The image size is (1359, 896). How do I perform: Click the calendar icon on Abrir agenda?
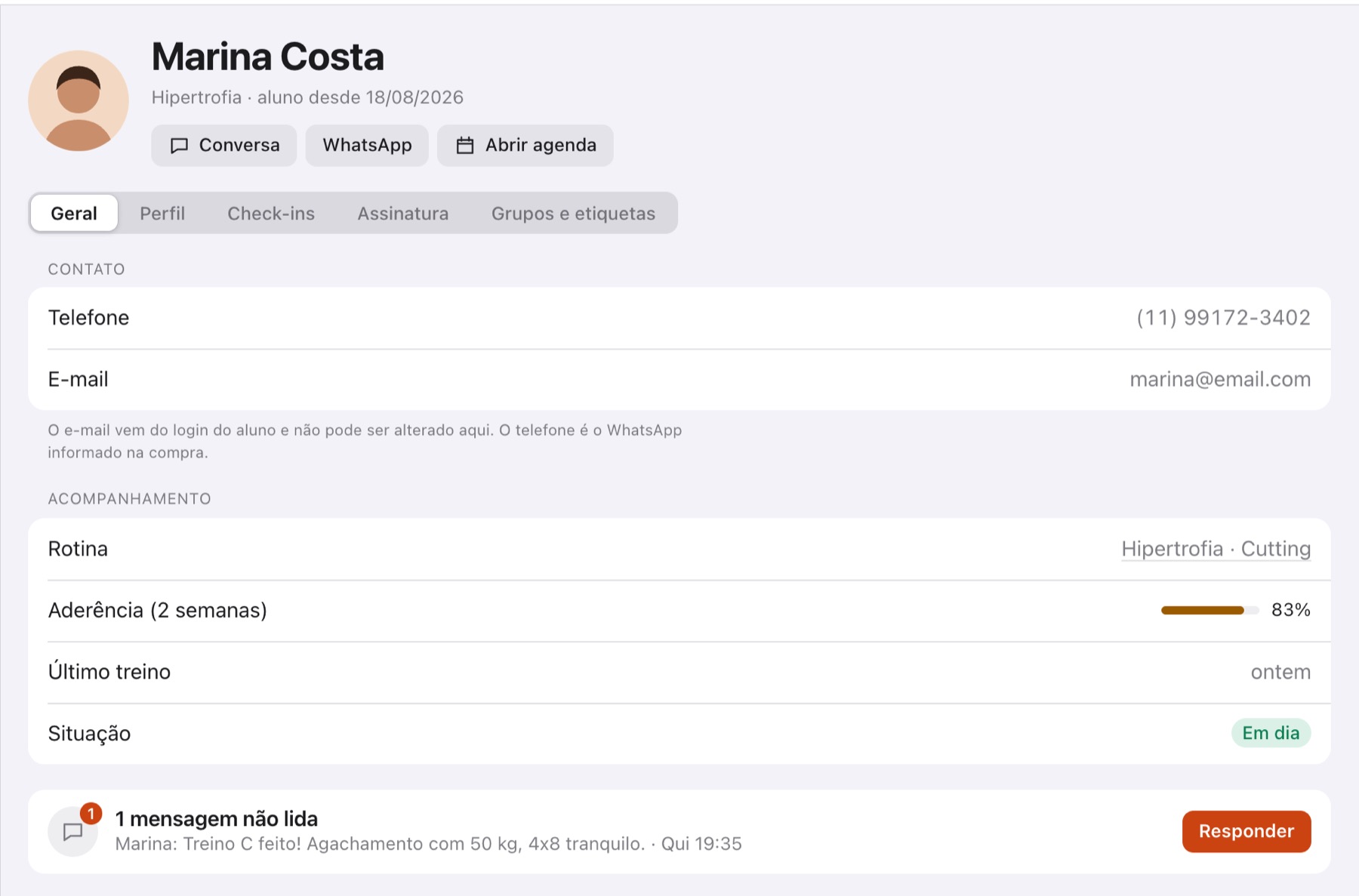(x=465, y=146)
